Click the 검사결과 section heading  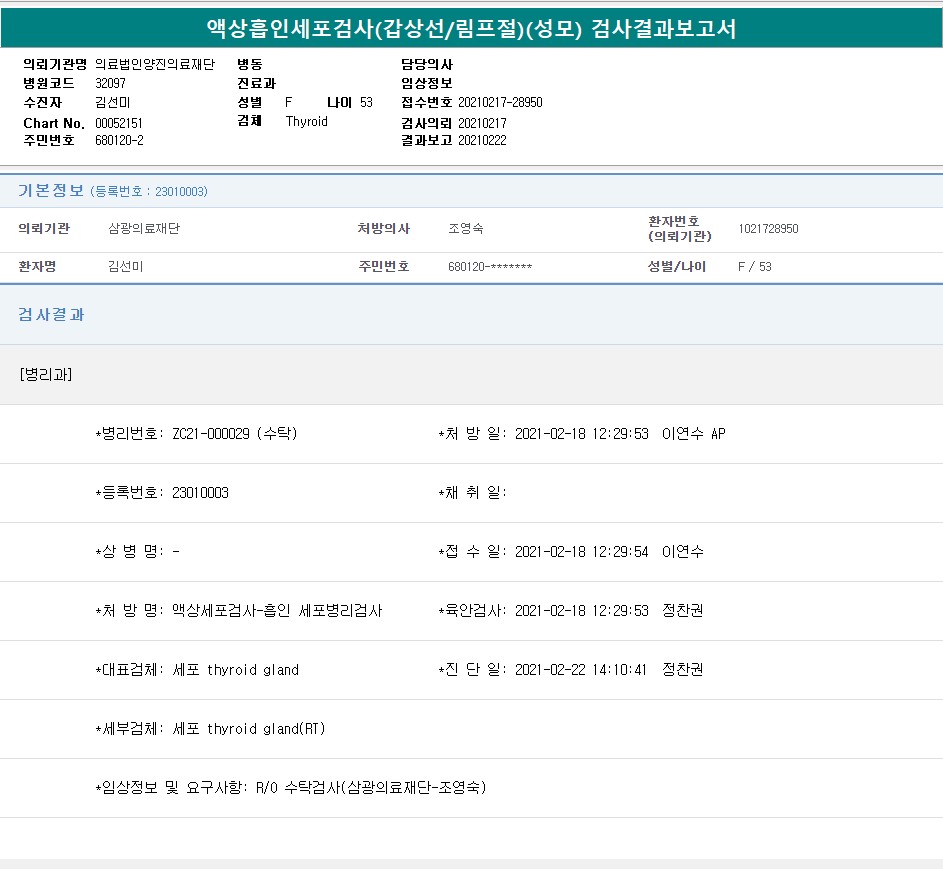(x=52, y=314)
